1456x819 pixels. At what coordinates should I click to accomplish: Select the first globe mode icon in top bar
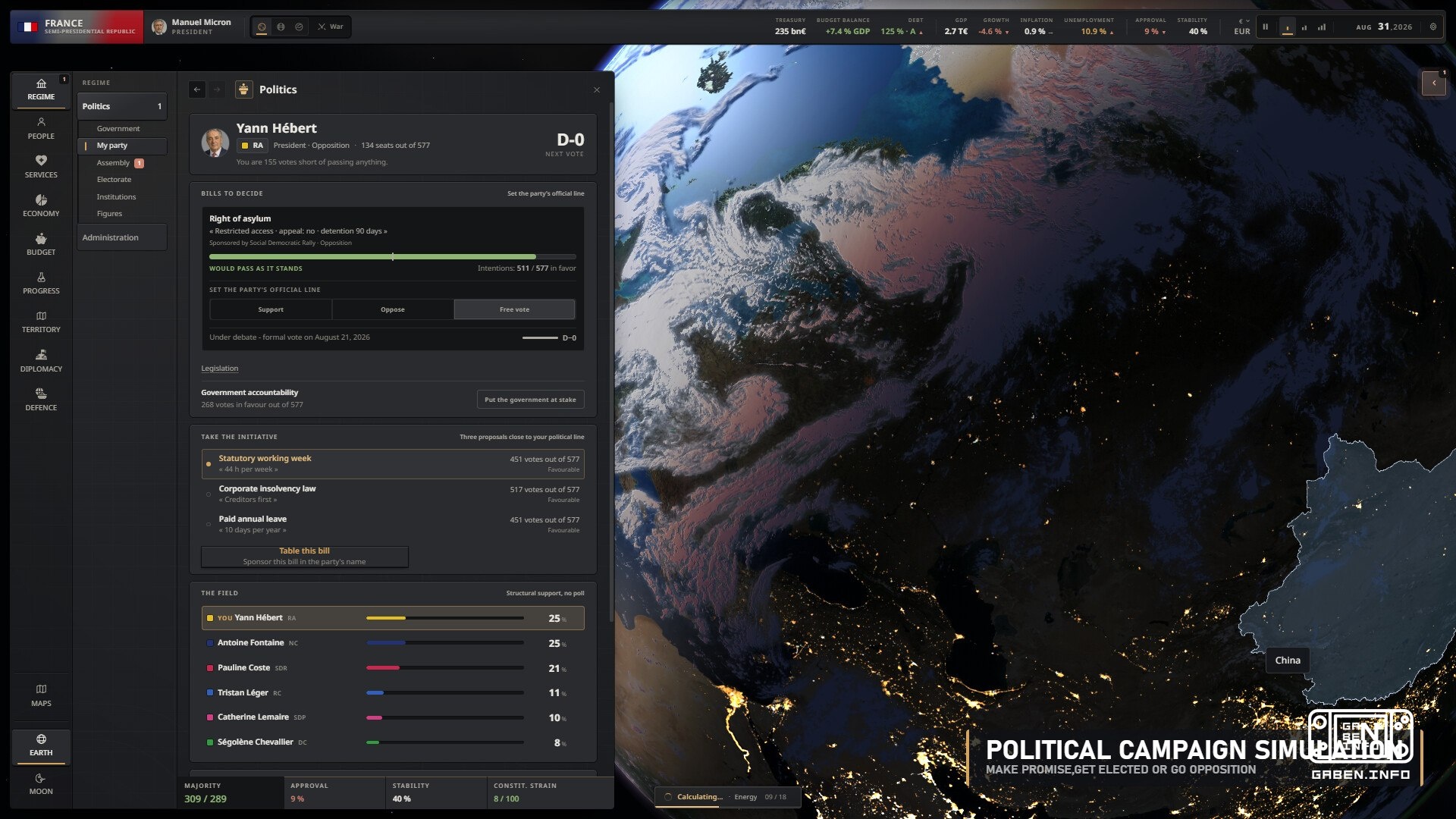tap(262, 27)
